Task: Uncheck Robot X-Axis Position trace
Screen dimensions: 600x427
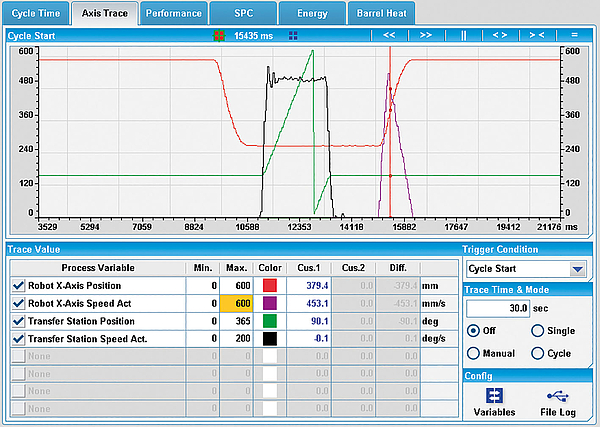Action: click(x=18, y=285)
